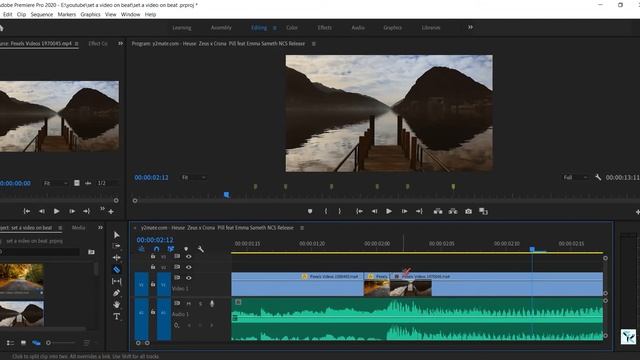Open the Sequence menu
This screenshot has height=360, width=640.
42,14
